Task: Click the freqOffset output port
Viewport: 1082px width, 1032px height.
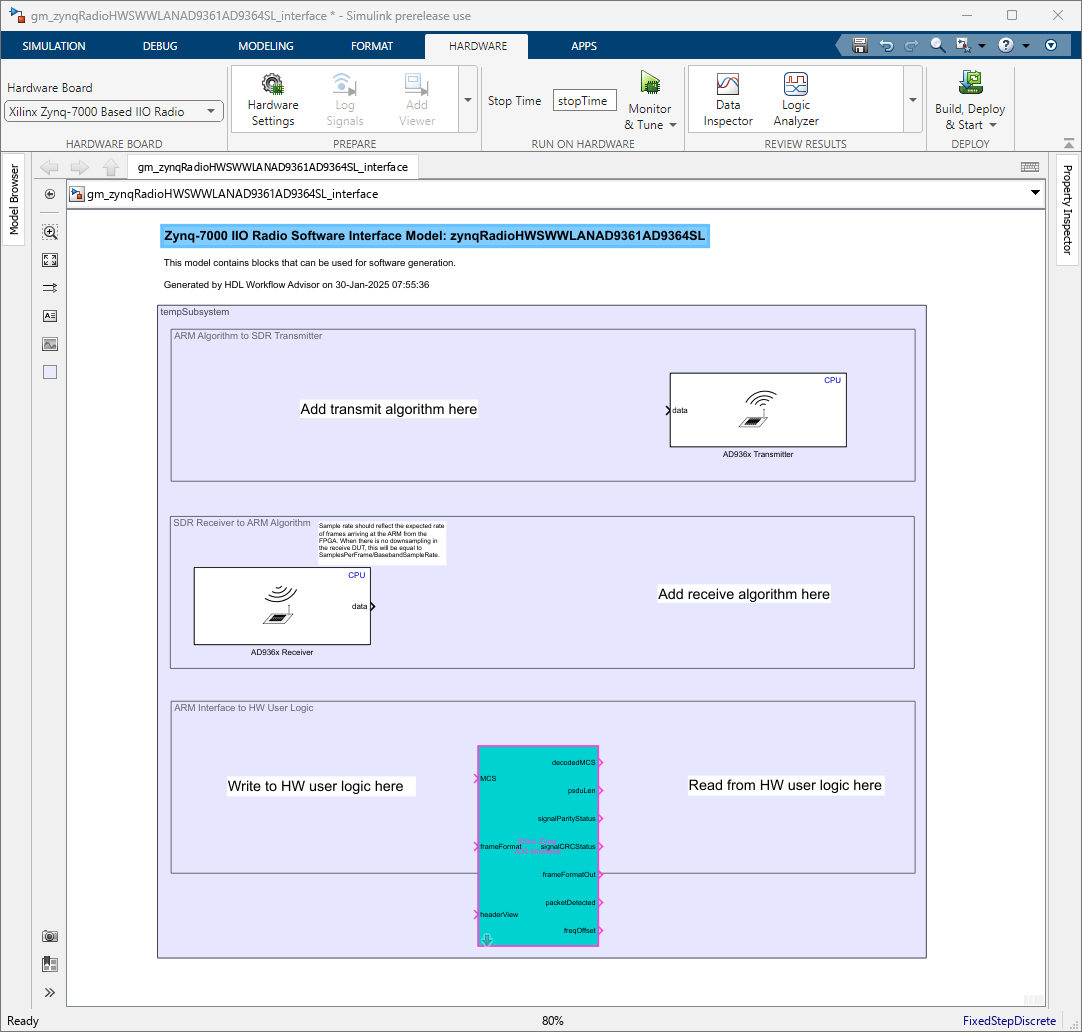Action: (x=600, y=931)
